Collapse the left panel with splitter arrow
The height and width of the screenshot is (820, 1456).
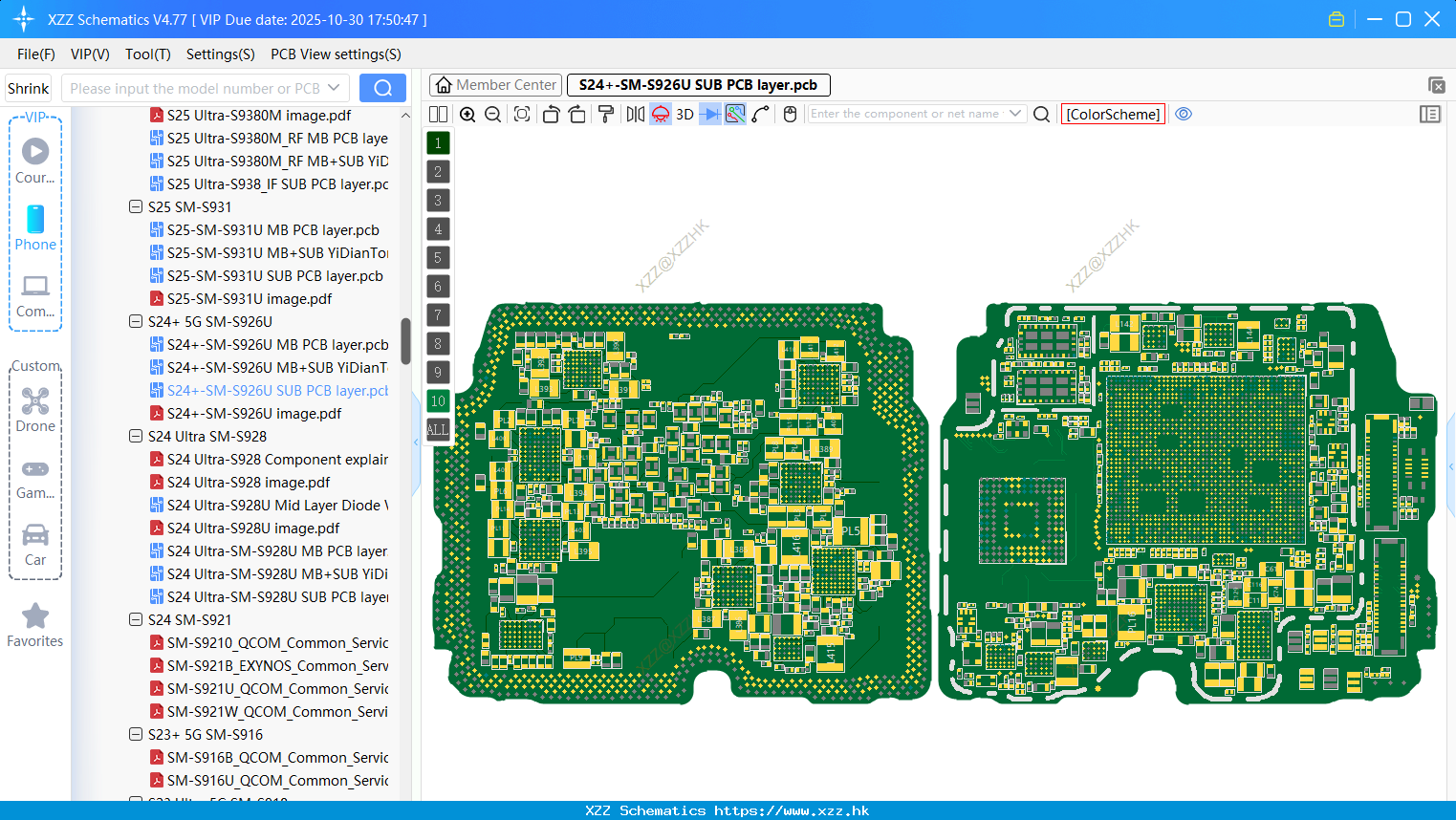coord(416,442)
